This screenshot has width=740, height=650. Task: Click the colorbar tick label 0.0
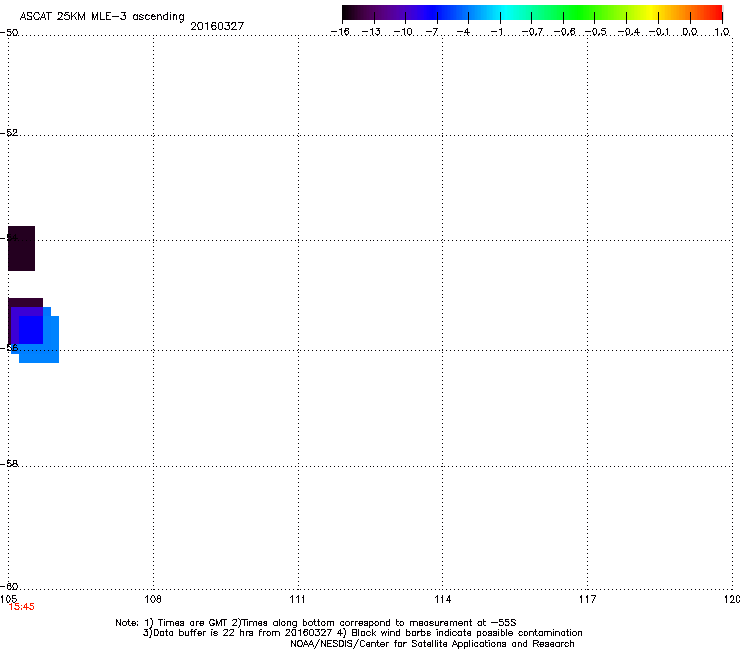(690, 32)
